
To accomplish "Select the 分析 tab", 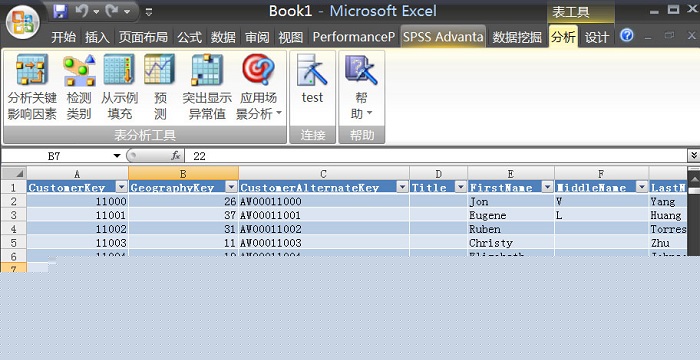I will (x=563, y=37).
